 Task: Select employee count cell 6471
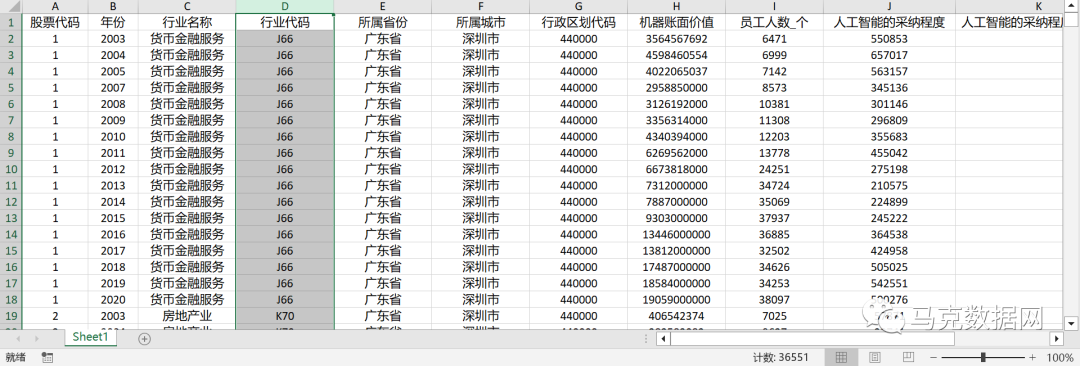774,39
